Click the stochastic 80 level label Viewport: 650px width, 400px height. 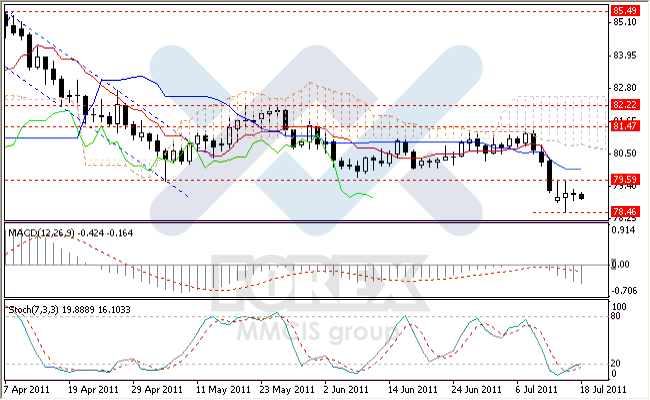click(616, 316)
